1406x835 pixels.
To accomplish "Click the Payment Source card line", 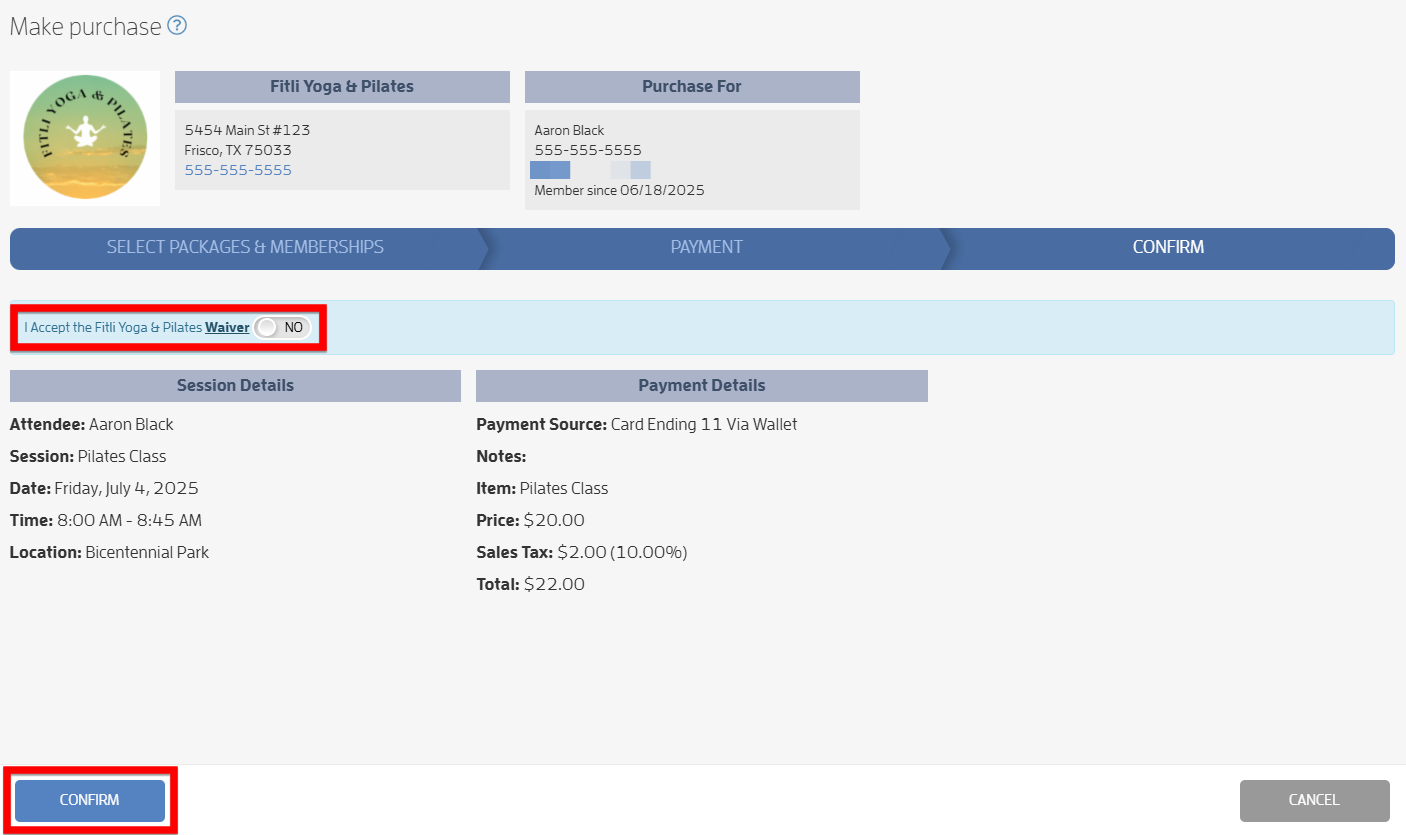I will pyautogui.click(x=637, y=425).
